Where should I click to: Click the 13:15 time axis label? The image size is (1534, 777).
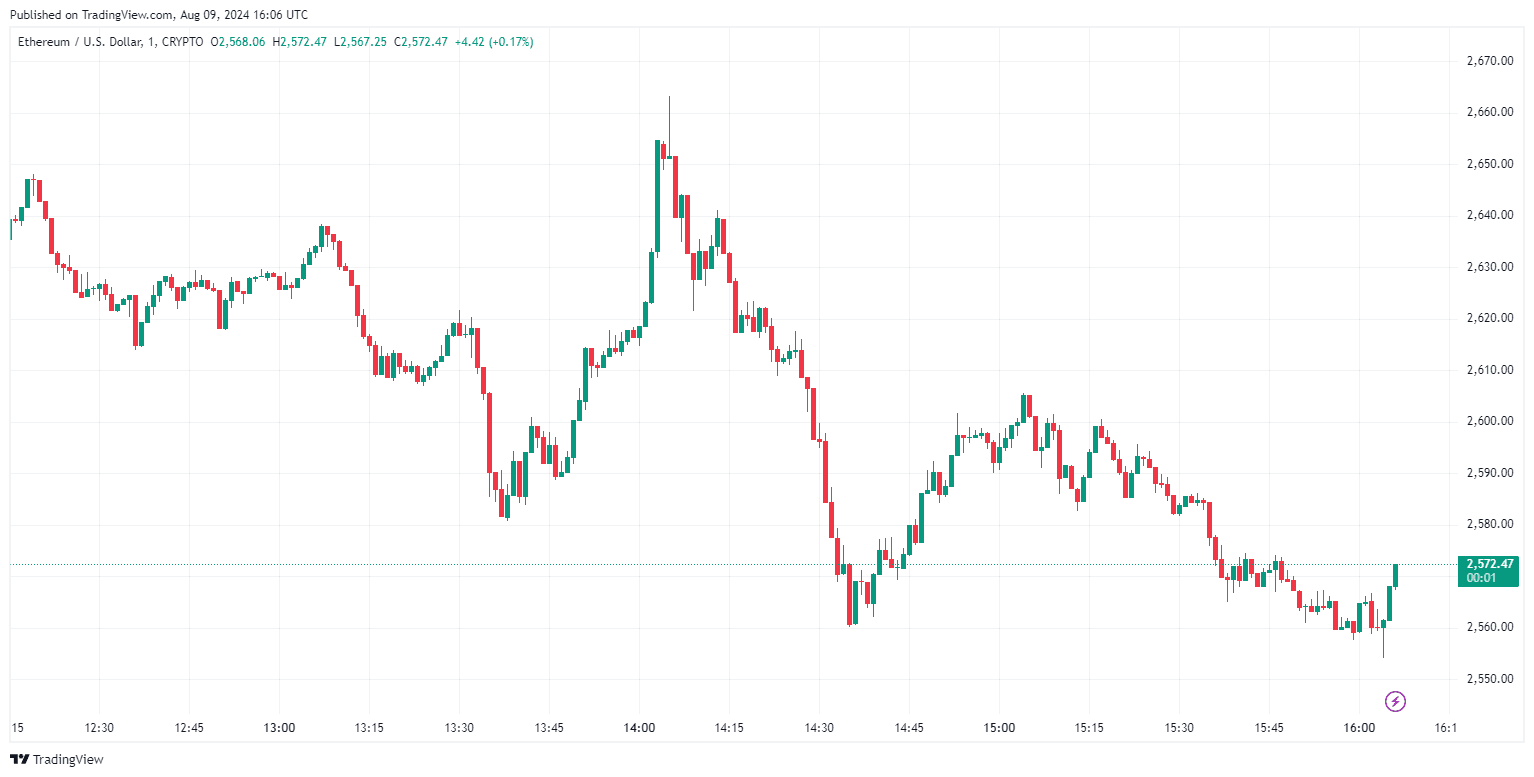[369, 728]
